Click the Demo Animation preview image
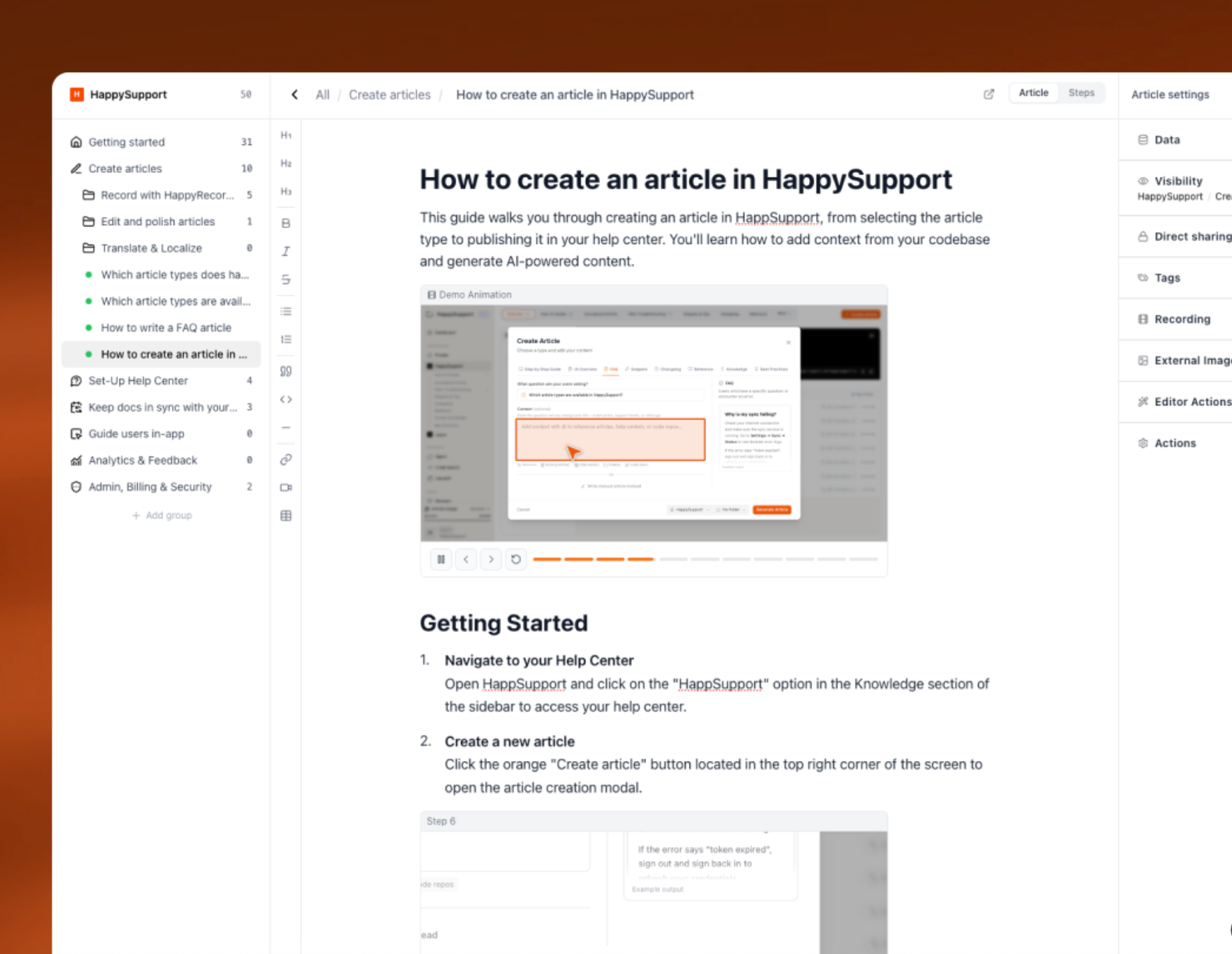1232x954 pixels. pos(654,424)
